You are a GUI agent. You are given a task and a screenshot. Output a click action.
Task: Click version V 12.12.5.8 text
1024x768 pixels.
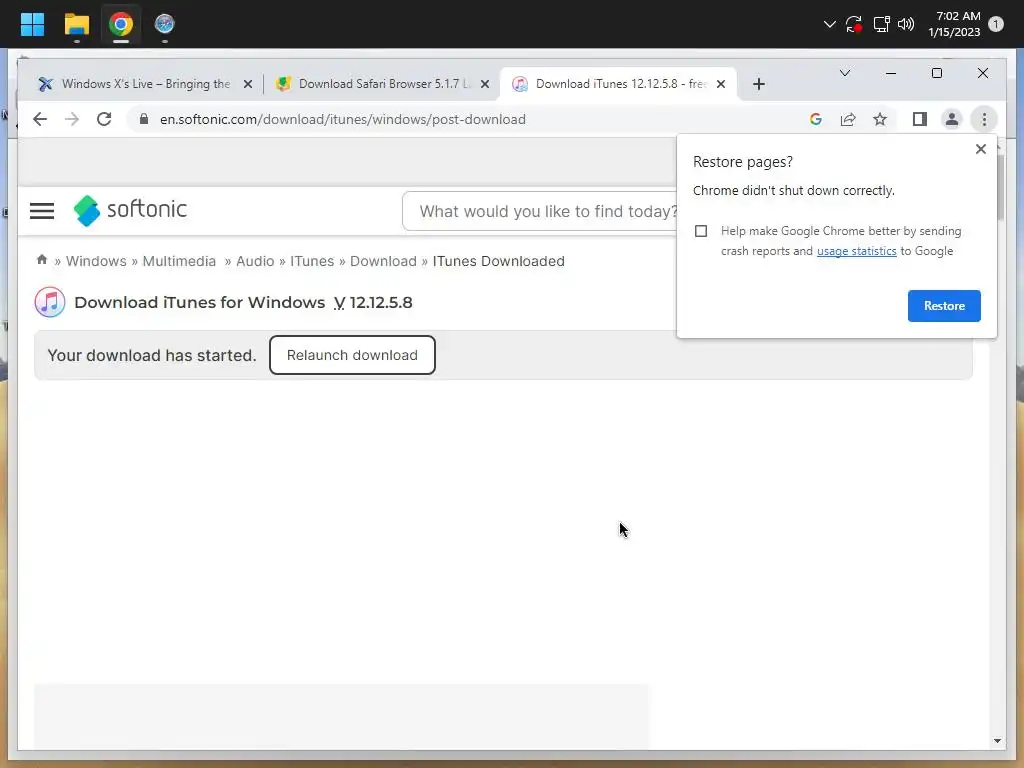click(x=373, y=302)
